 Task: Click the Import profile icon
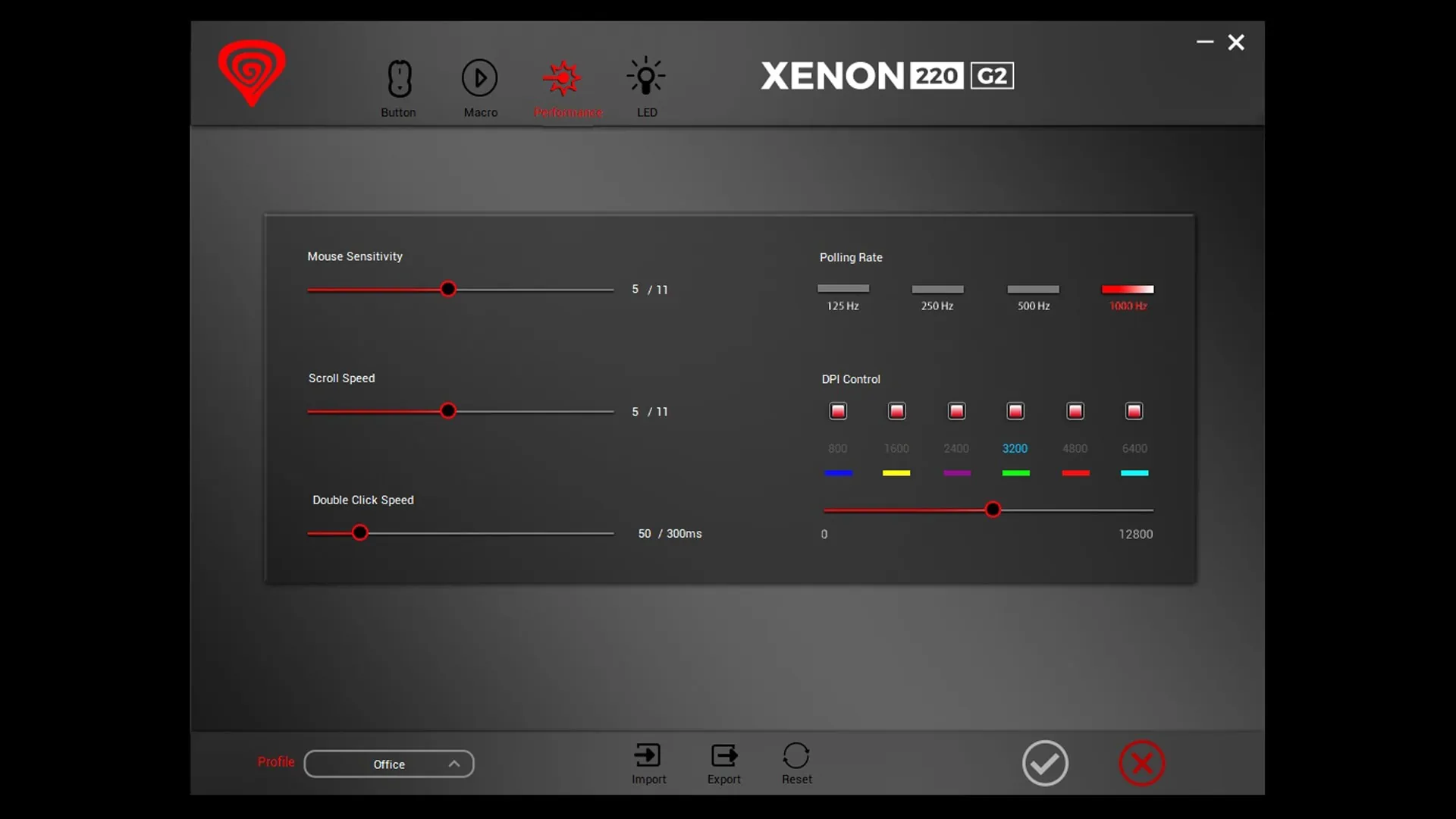pos(648,755)
